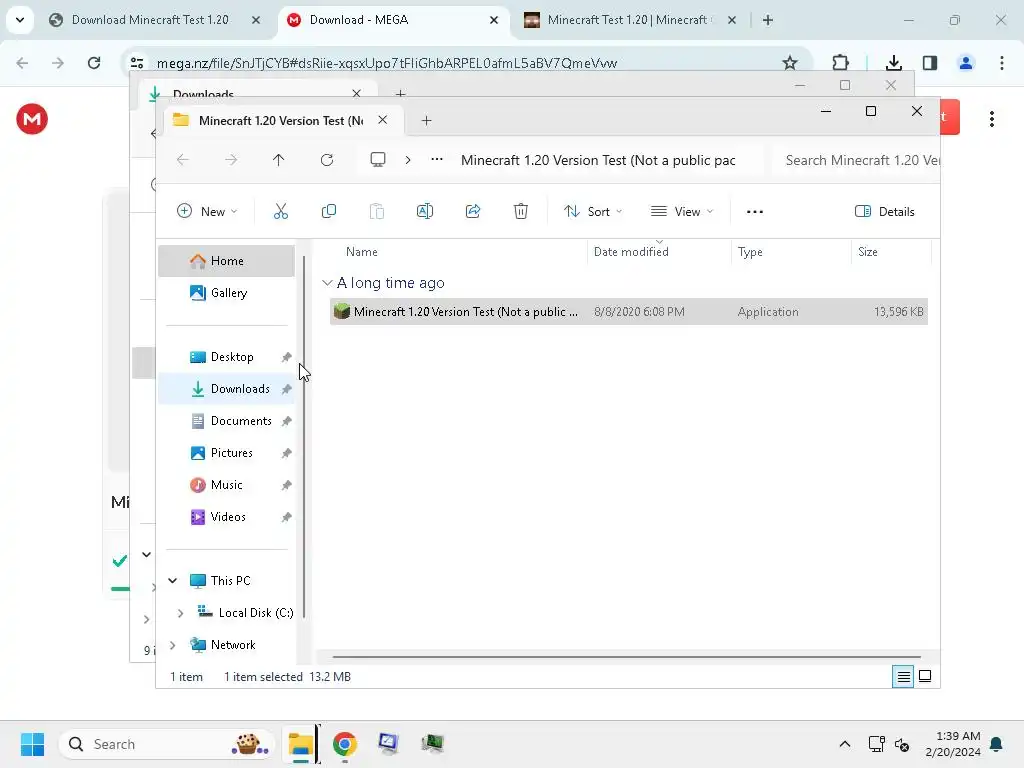Open a new Chrome tab

(x=768, y=20)
